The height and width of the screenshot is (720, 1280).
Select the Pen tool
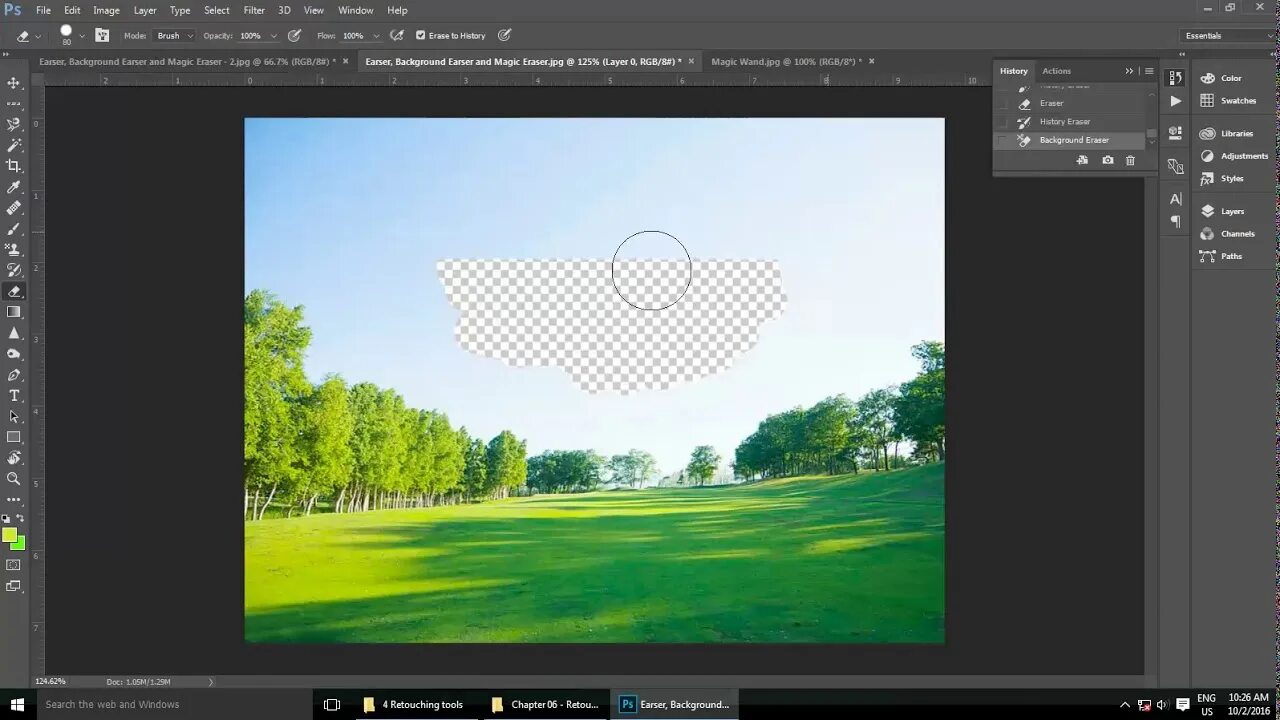[14, 375]
